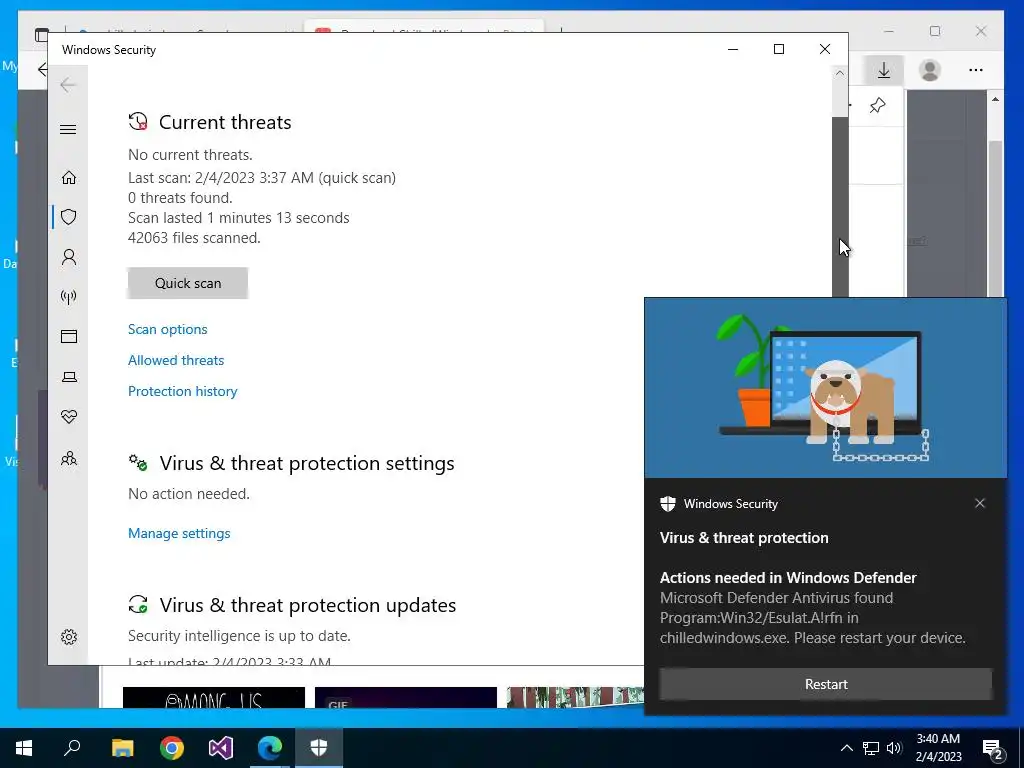This screenshot has height=768, width=1024.
Task: Pin the Edge downloads panel
Action: [x=878, y=105]
